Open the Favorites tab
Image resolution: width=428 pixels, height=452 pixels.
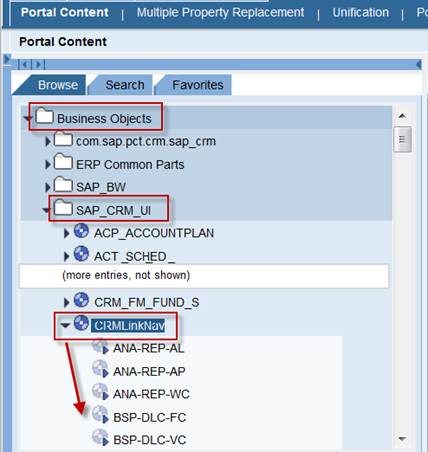click(x=198, y=85)
